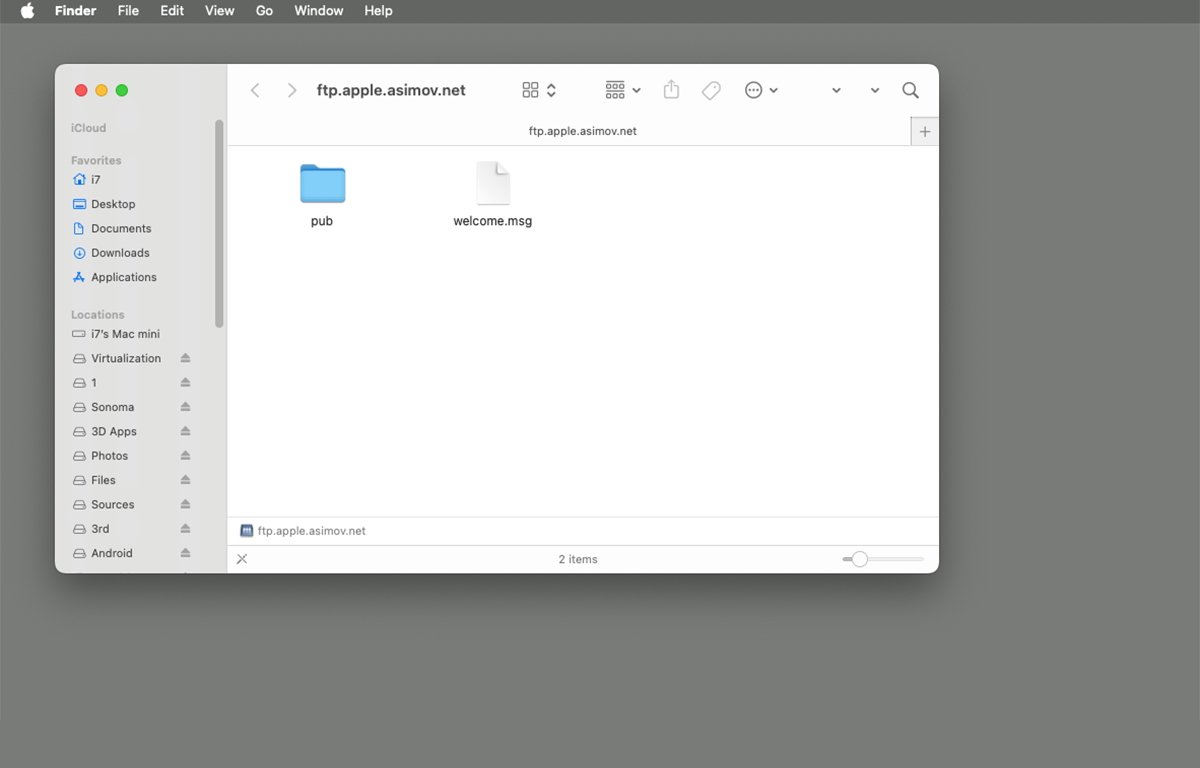Screen dimensions: 1200x768
Task: Open Downloads from the sidebar
Action: pyautogui.click(x=119, y=252)
